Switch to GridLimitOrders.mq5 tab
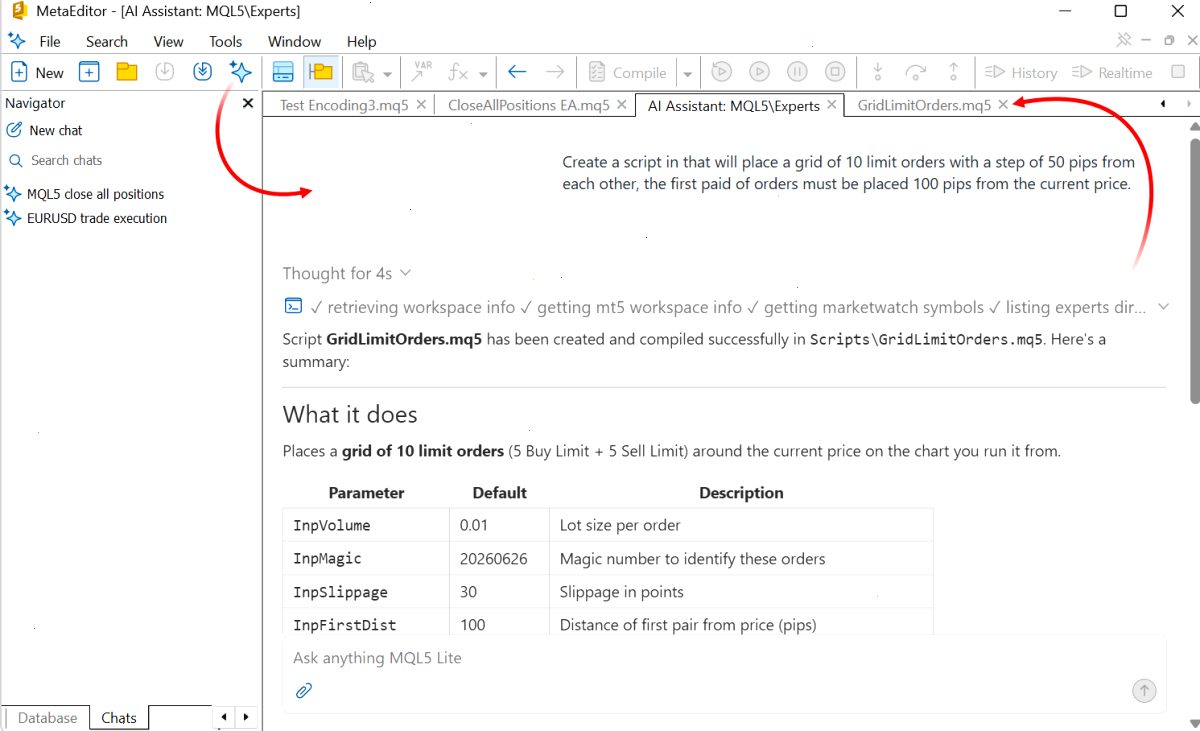 [924, 105]
